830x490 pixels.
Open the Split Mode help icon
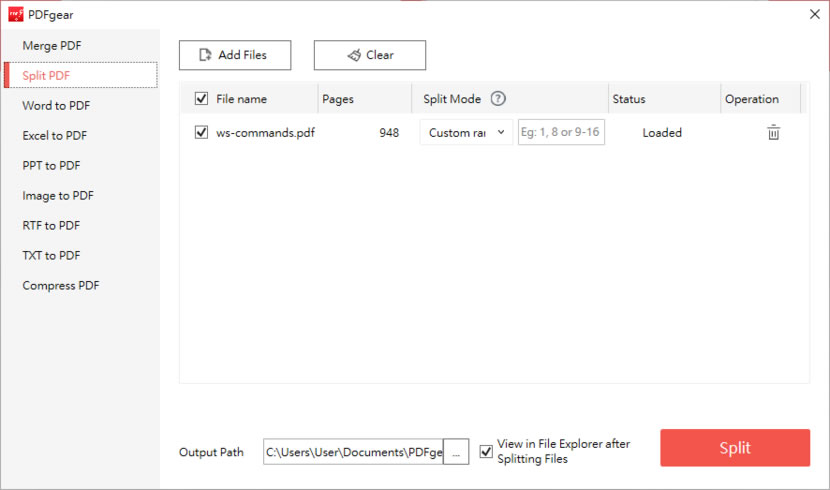498,98
